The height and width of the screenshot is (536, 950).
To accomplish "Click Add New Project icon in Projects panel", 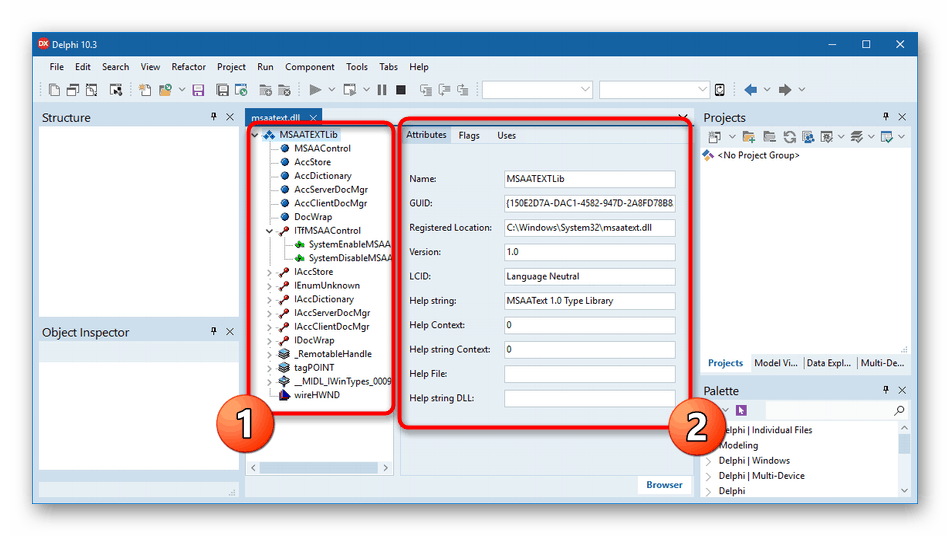I will click(x=714, y=137).
